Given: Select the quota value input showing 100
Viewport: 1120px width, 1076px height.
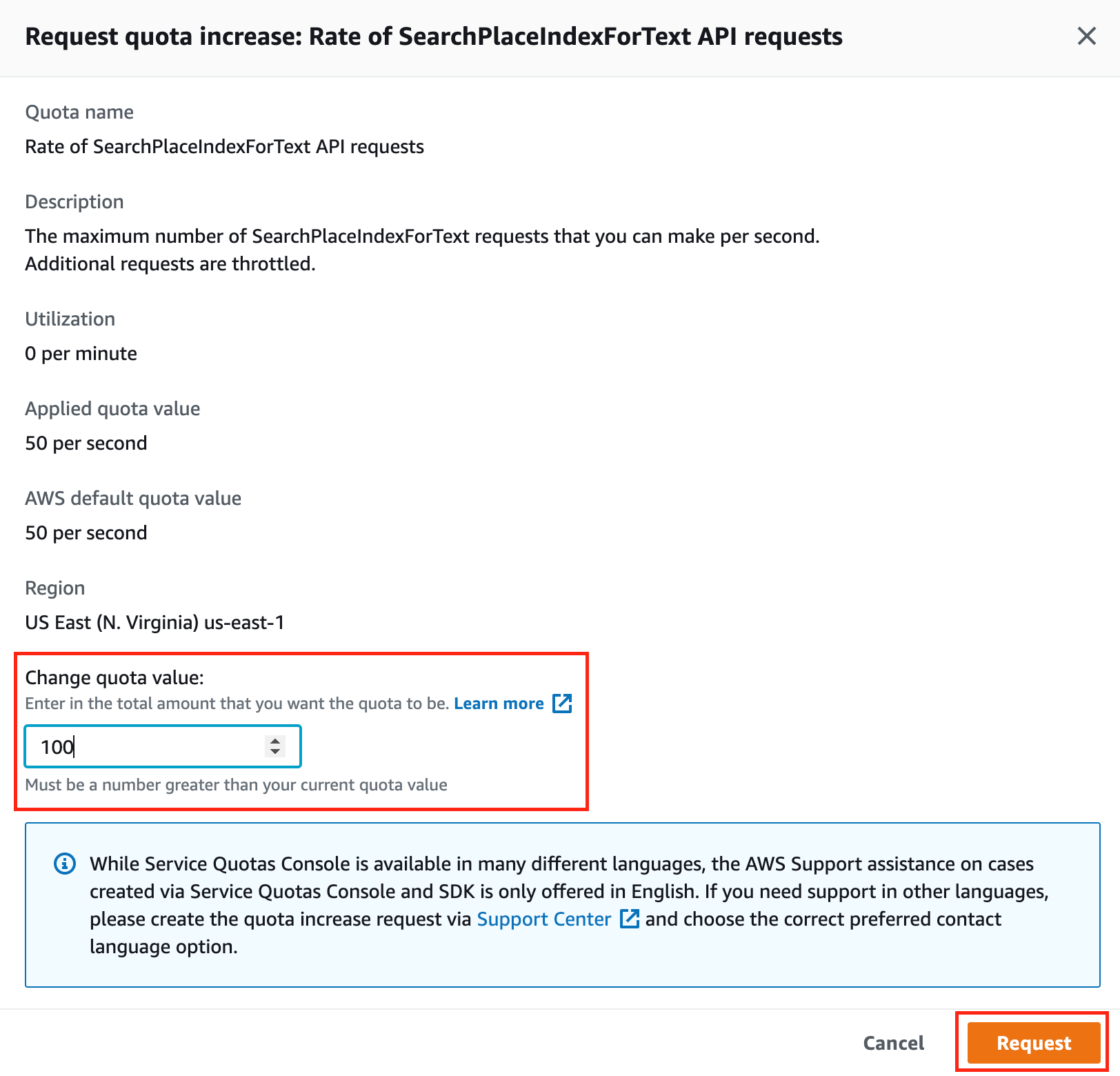Looking at the screenshot, I should [138, 746].
